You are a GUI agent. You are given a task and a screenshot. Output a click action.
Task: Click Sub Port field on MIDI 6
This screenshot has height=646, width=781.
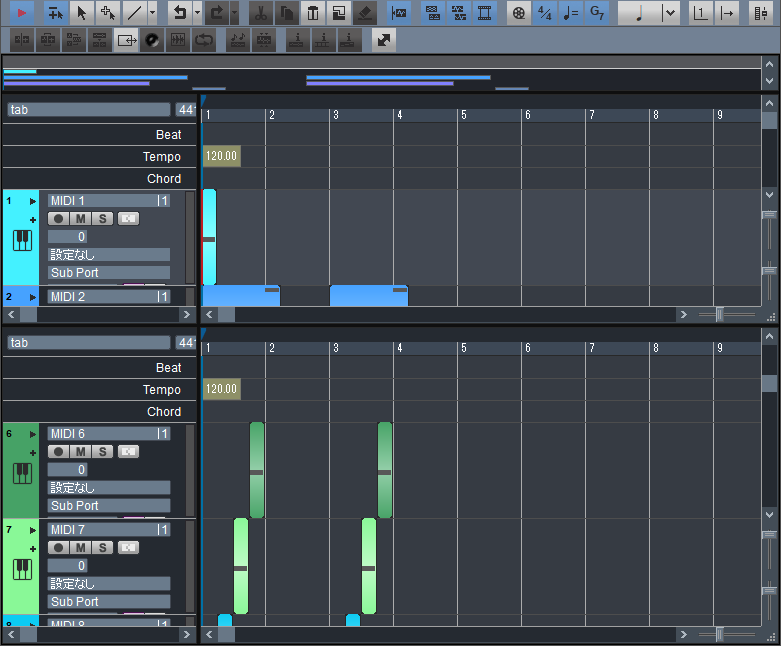109,506
